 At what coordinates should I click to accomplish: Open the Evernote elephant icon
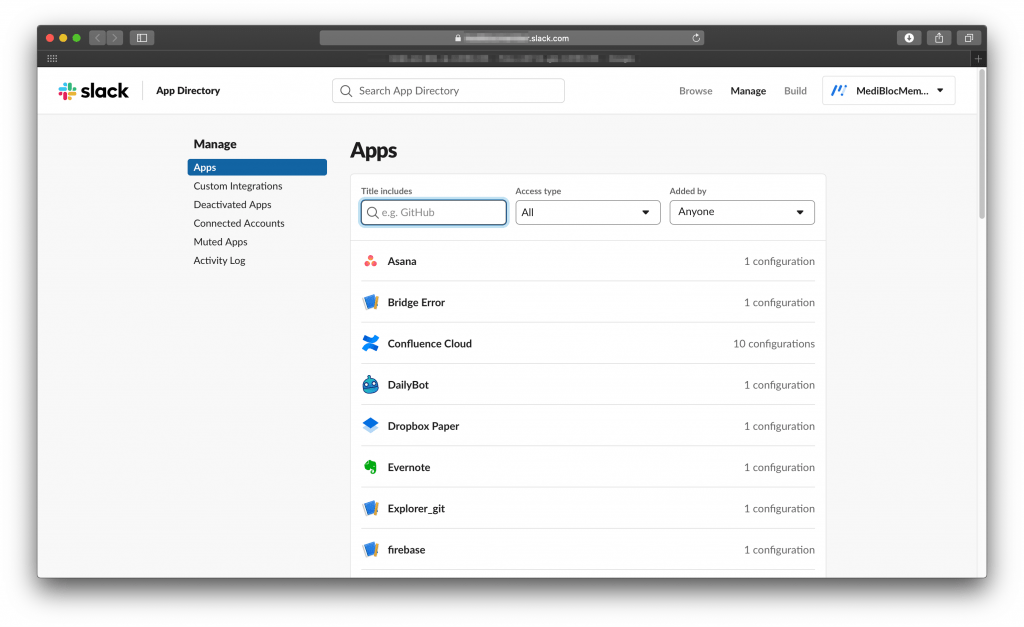pos(370,467)
